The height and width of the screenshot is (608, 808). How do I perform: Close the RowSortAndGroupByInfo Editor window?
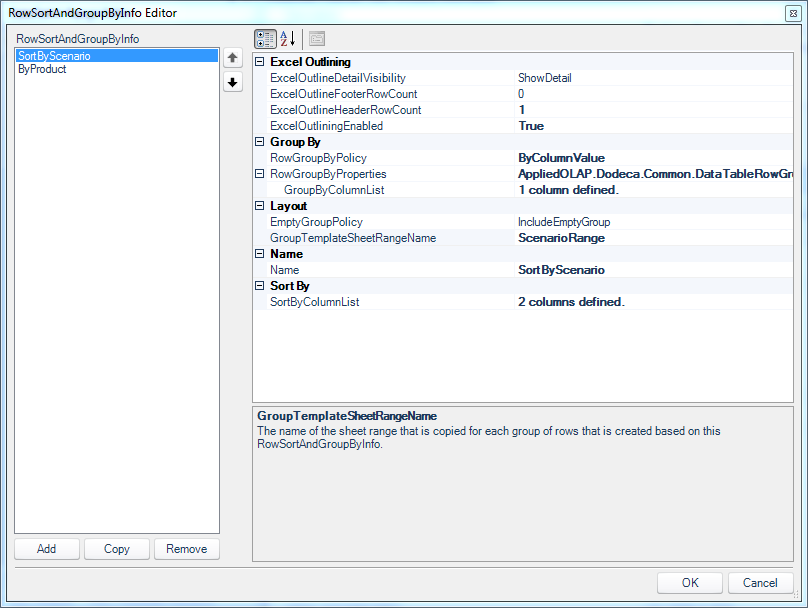(793, 13)
